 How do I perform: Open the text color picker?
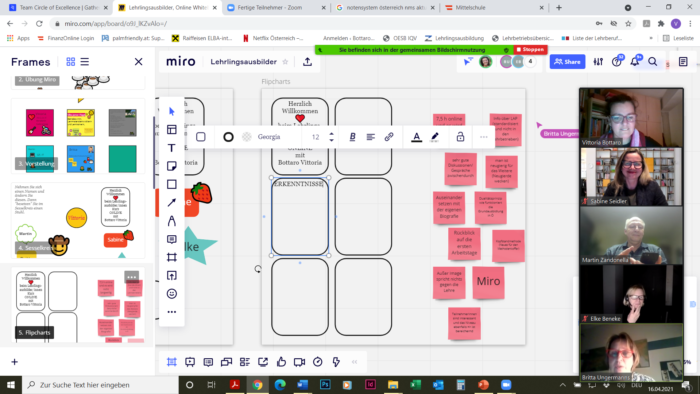416,137
